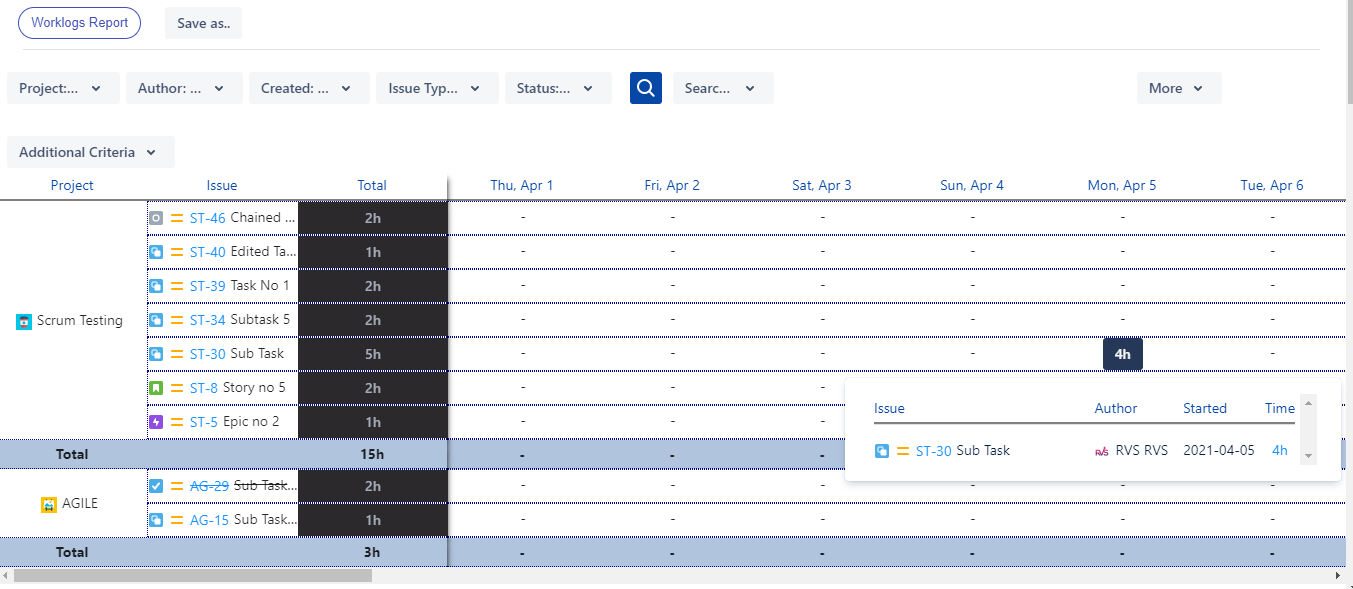Click the Worklogs Report button
Screen dimensions: 1353x589
pyautogui.click(x=80, y=23)
